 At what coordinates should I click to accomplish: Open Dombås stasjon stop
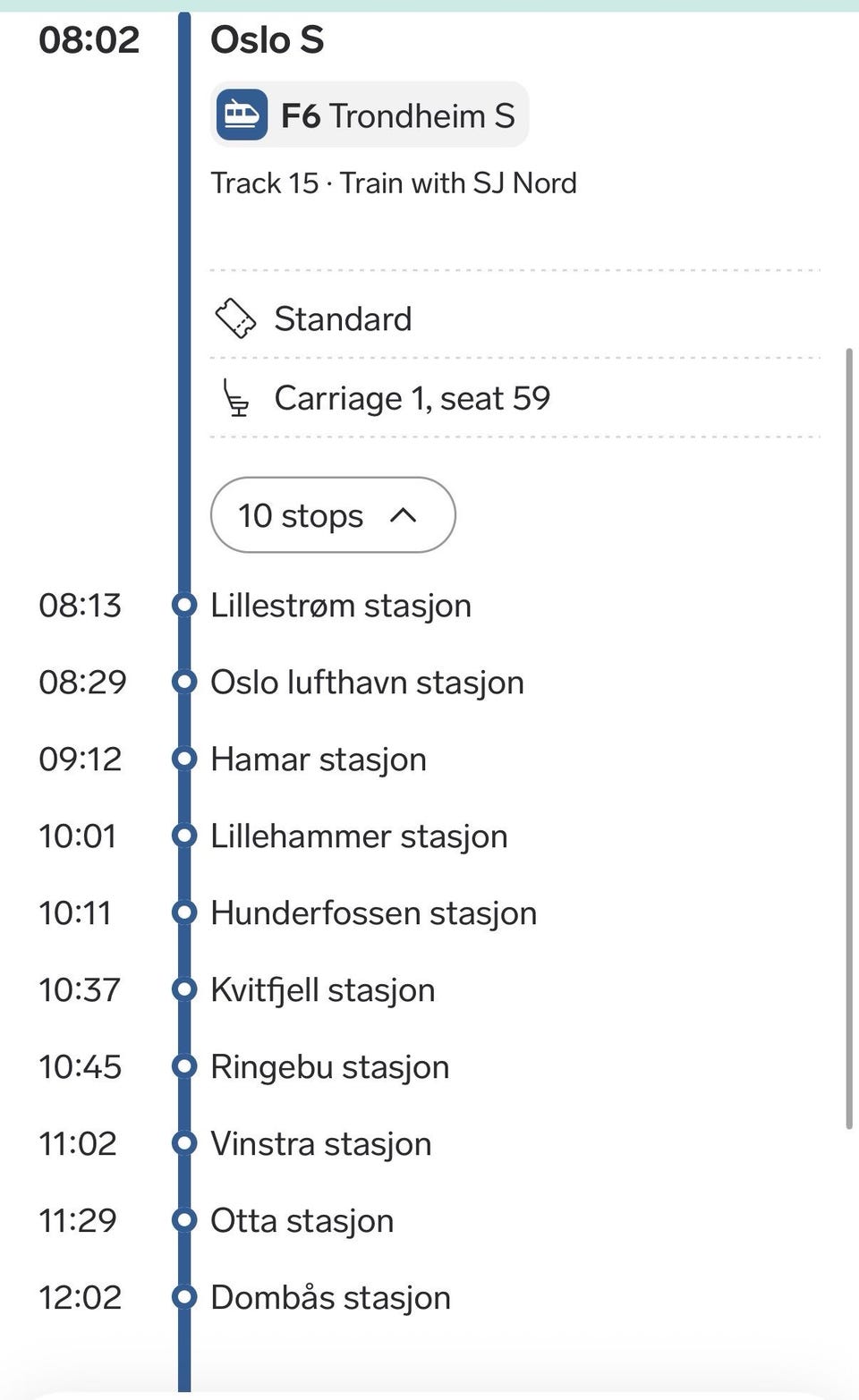330,1298
